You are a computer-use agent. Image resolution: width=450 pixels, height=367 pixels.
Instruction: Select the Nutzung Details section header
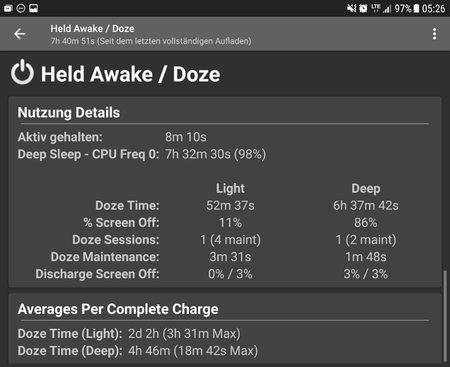coord(69,113)
